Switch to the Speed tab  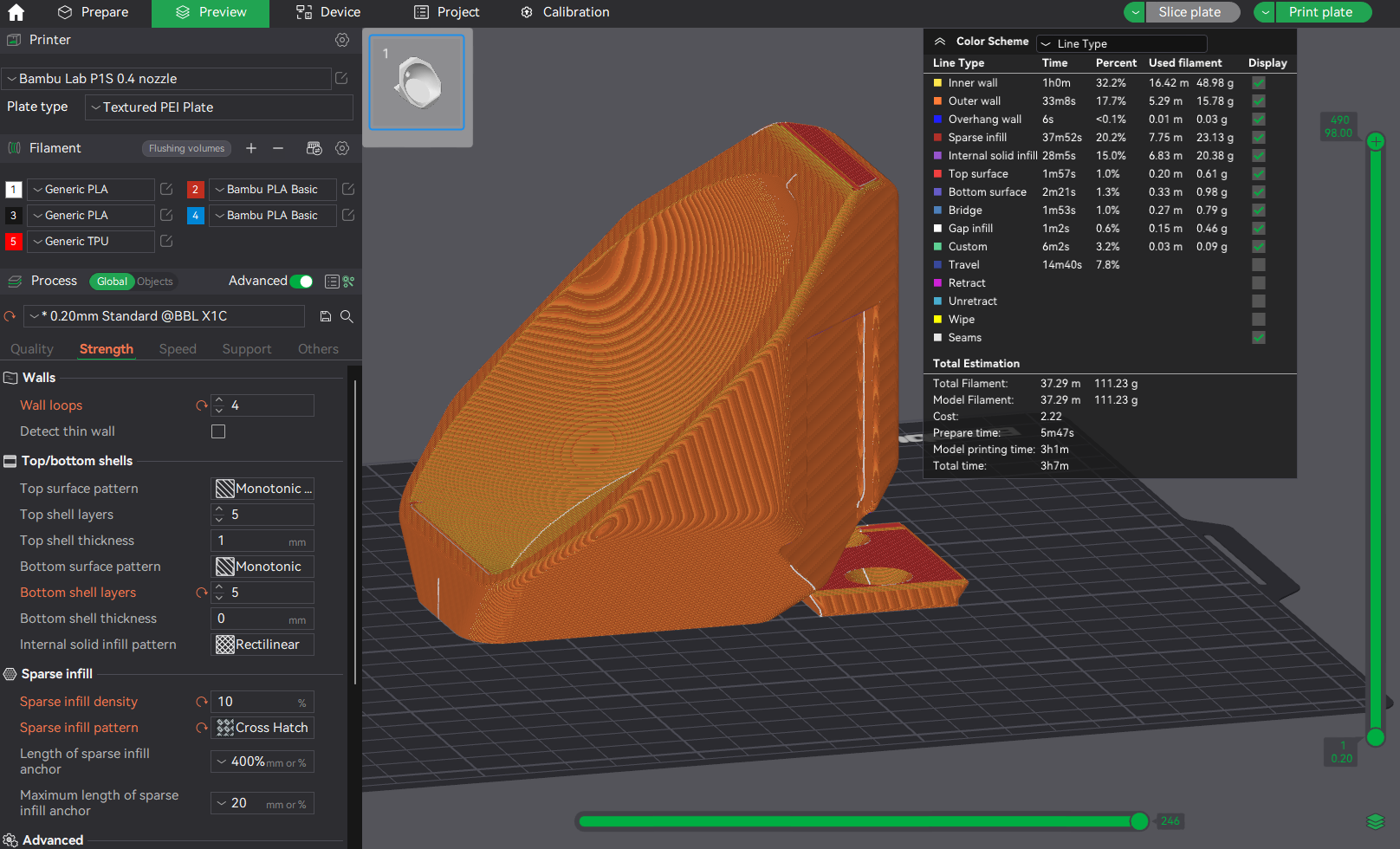click(x=178, y=349)
